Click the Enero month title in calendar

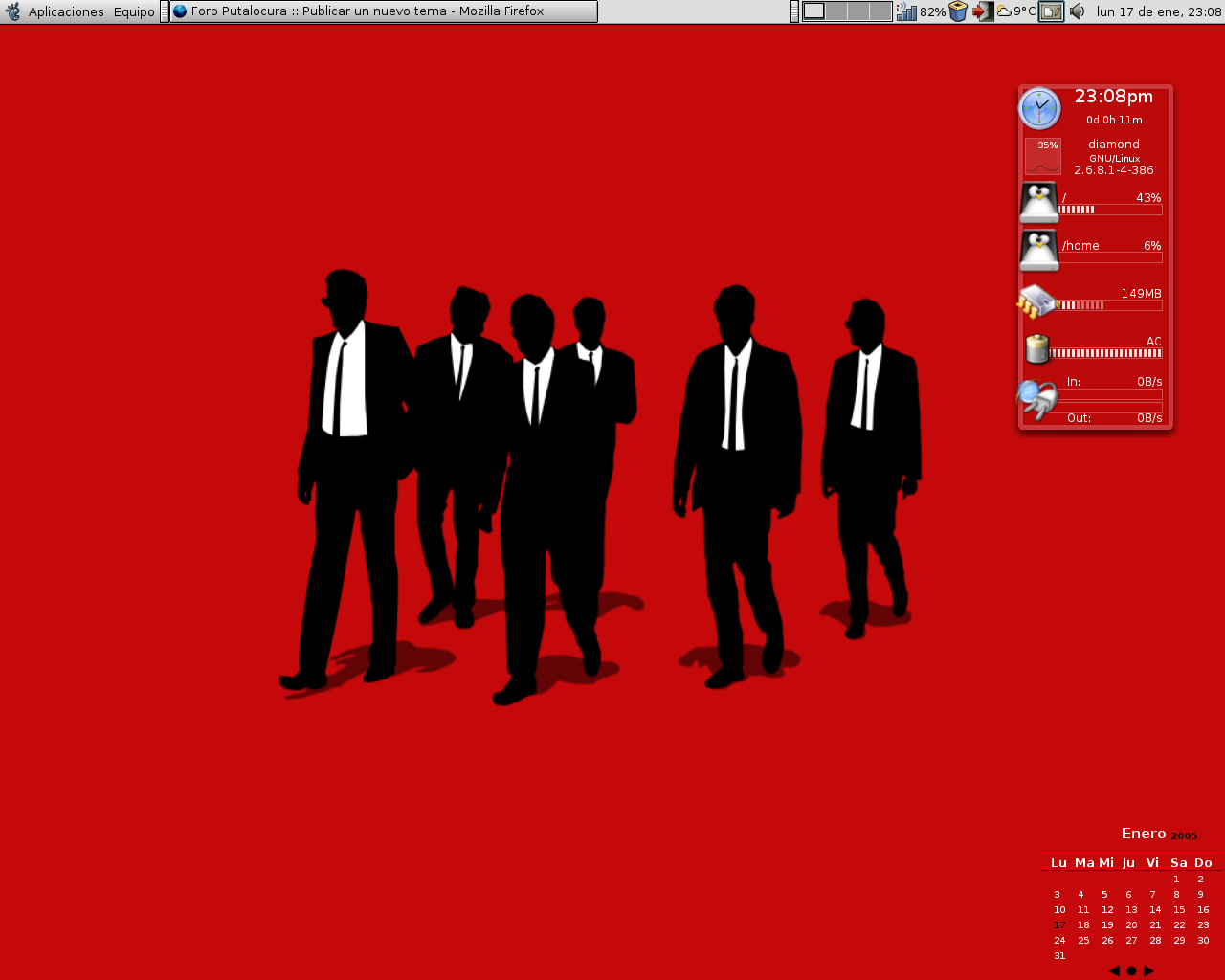pos(1144,834)
